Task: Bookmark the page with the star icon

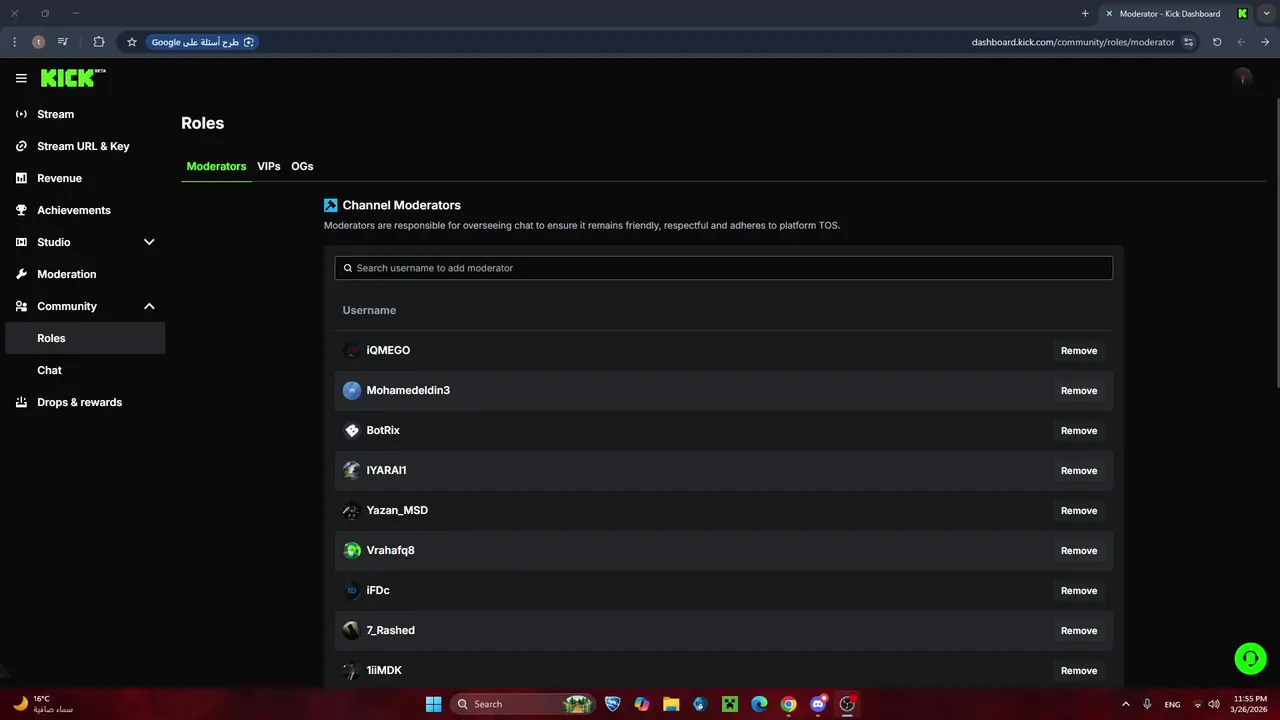Action: (131, 42)
